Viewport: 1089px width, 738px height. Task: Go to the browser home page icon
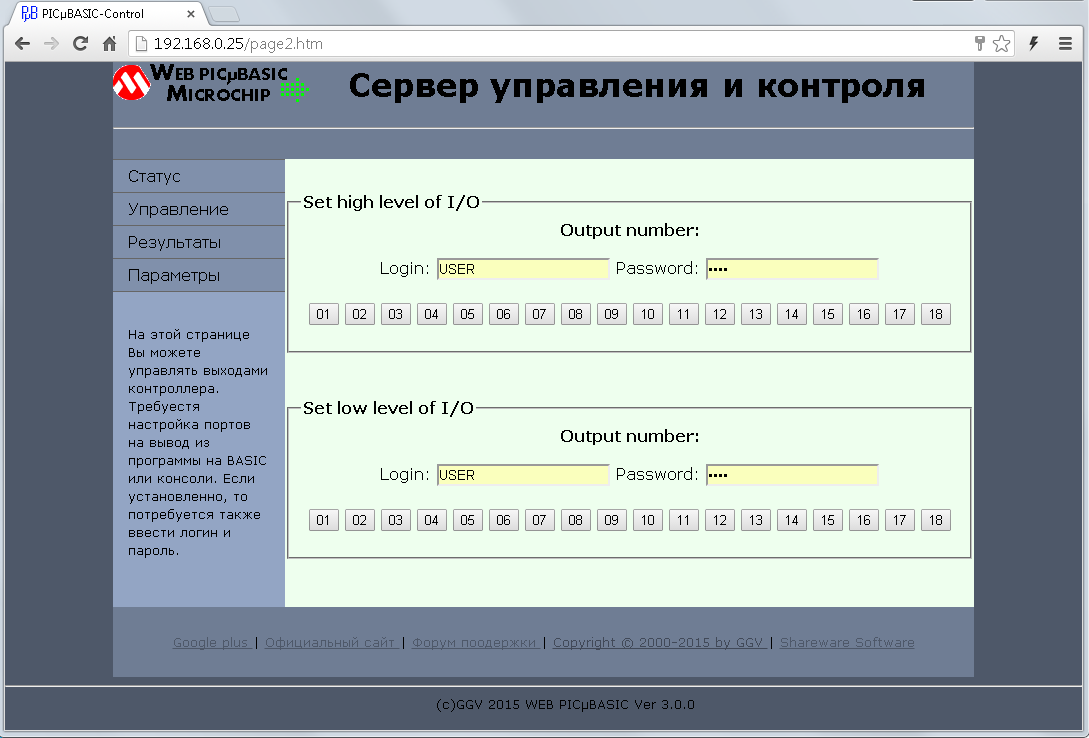110,44
